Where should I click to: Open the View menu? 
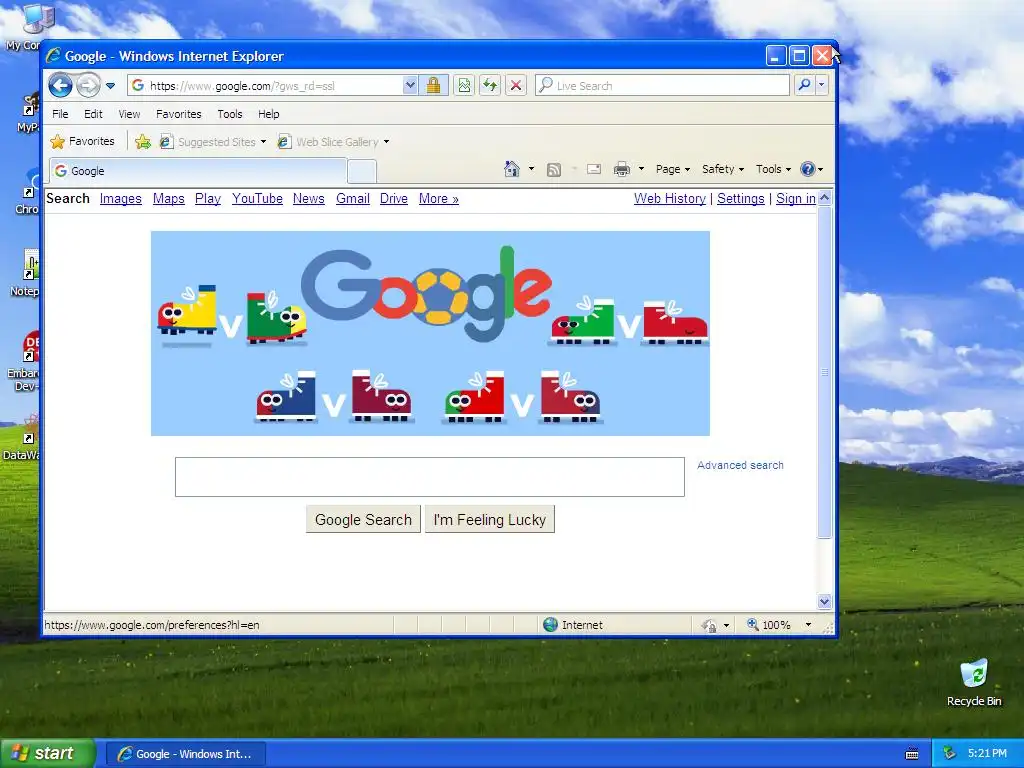(x=129, y=114)
